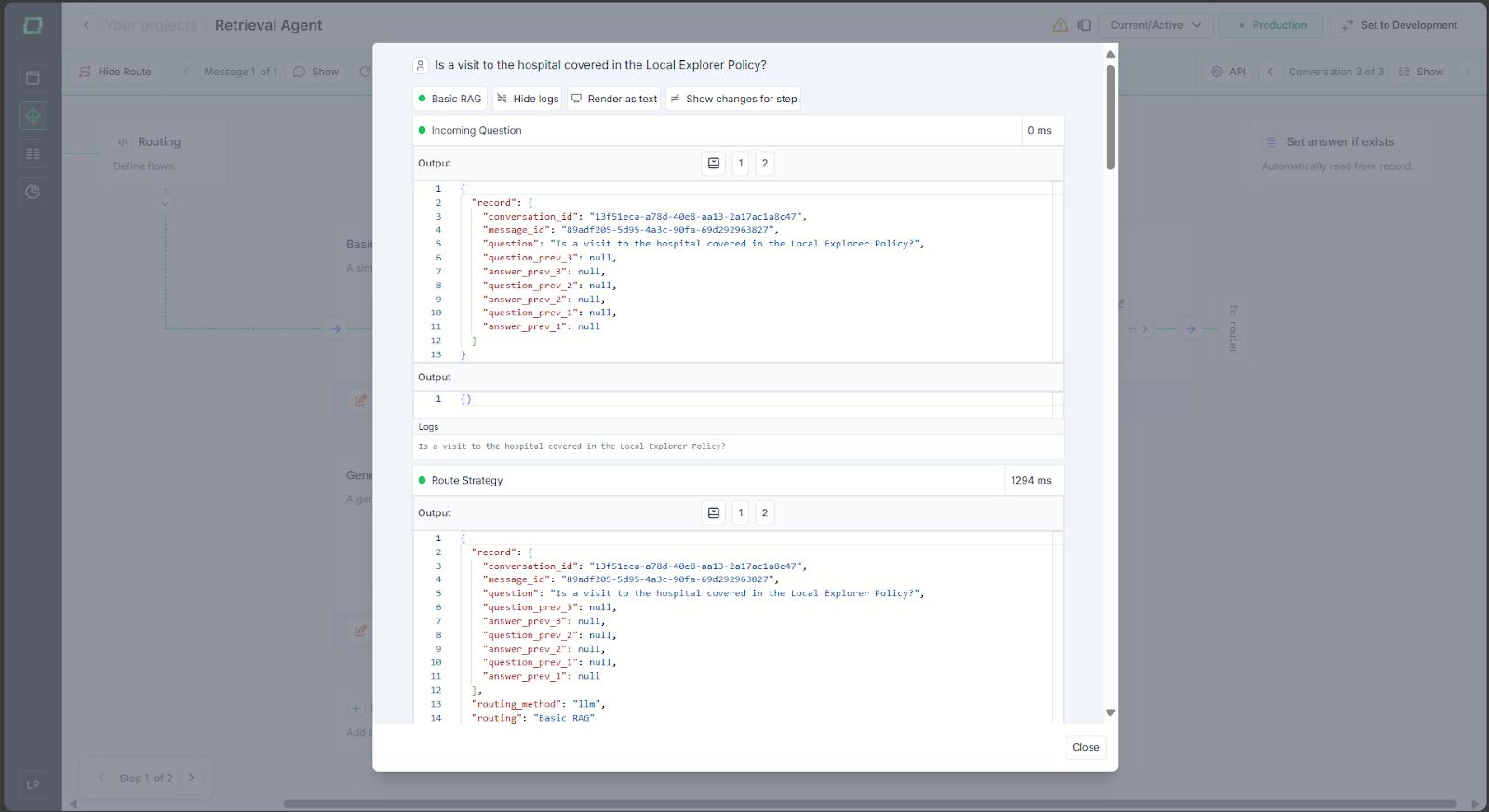Image resolution: width=1489 pixels, height=812 pixels.
Task: Click the dialog scrollbar down arrow
Action: (x=1110, y=712)
